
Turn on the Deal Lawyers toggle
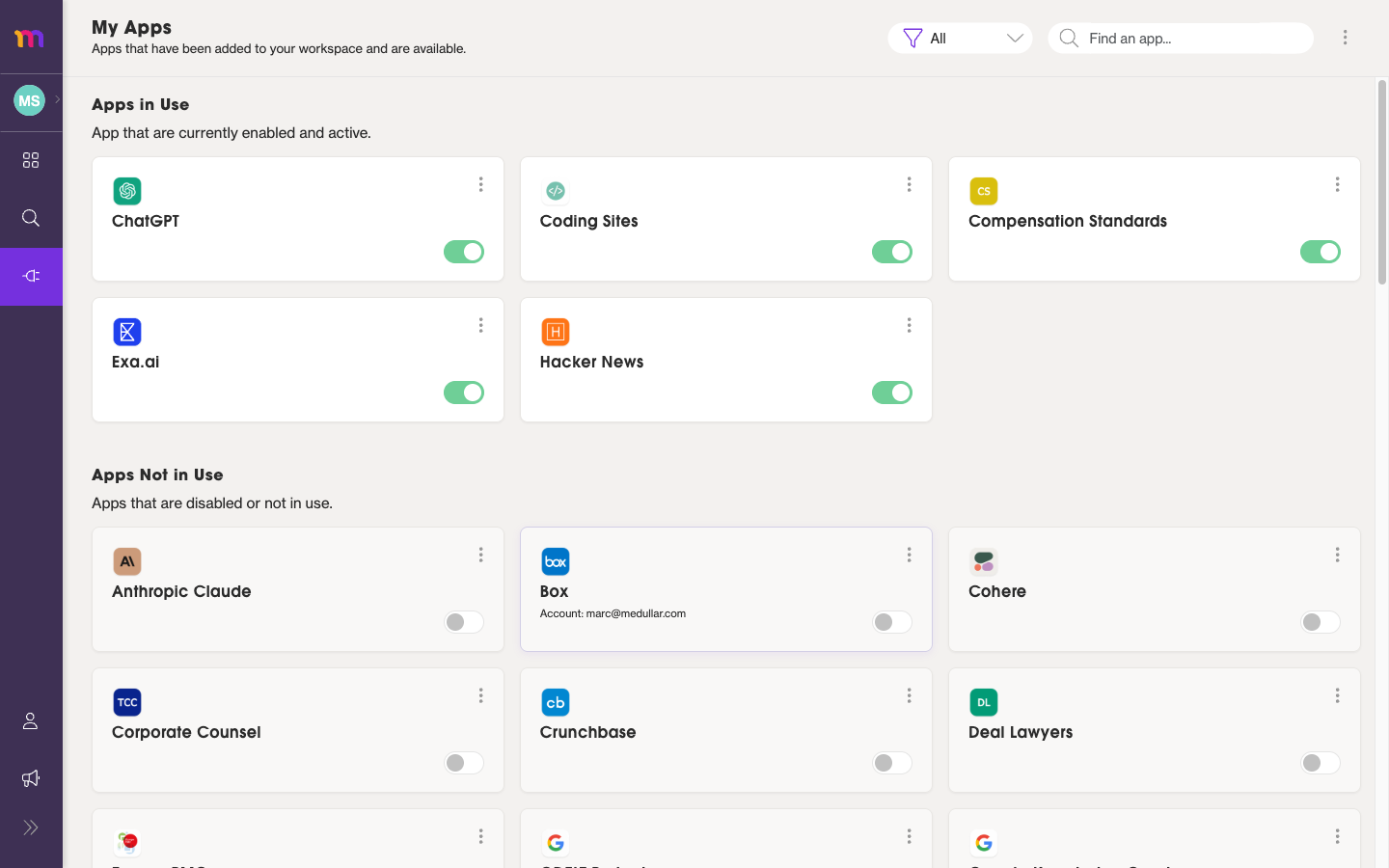pyautogui.click(x=1321, y=763)
